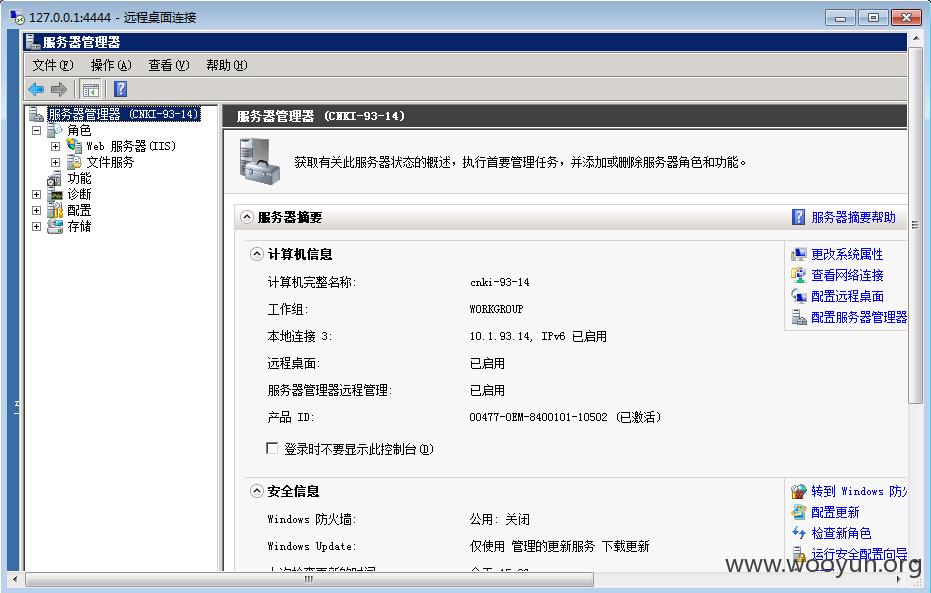Expand the 诊断 tree node
The image size is (931, 593).
tap(37, 194)
